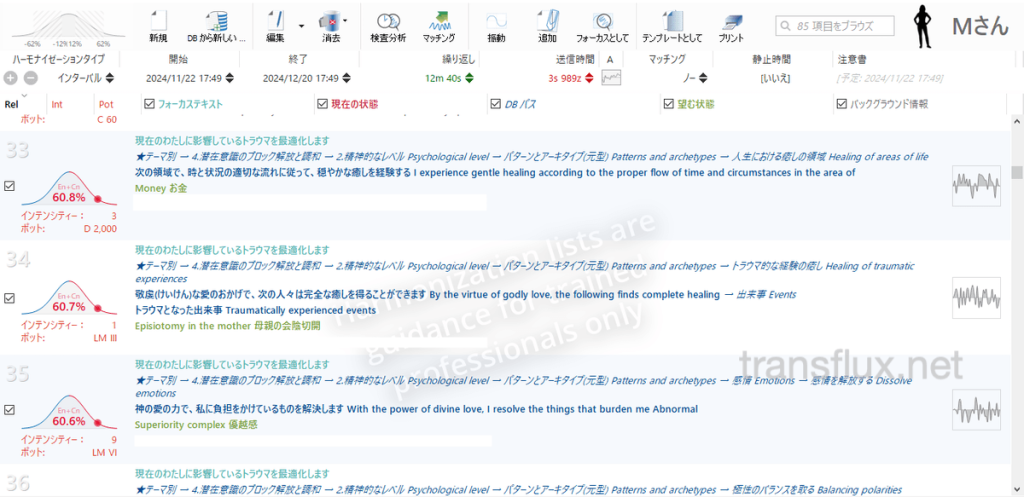Sort by Int column header
This screenshot has width=1024, height=497.
click(57, 104)
